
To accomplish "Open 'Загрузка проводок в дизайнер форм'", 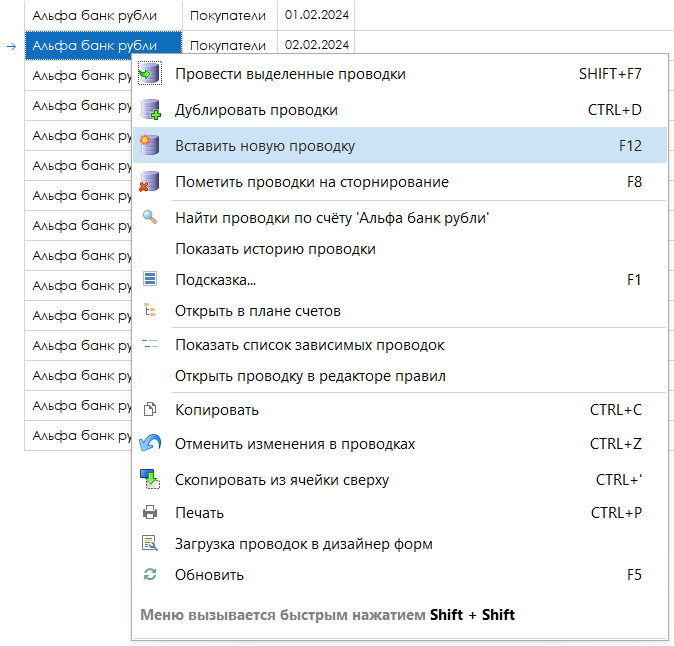I will coord(303,544).
